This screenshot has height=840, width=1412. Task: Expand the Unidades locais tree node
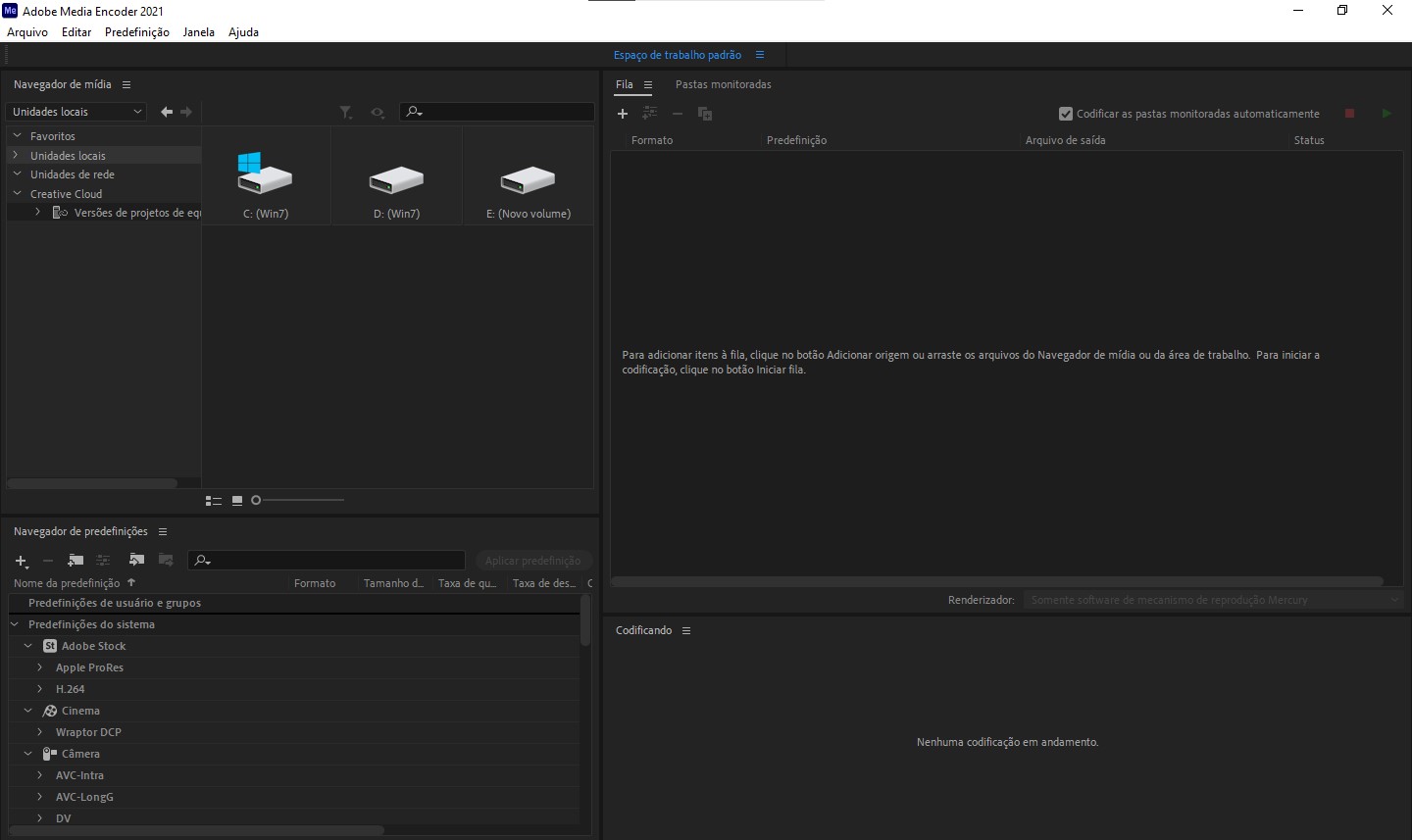coord(17,155)
